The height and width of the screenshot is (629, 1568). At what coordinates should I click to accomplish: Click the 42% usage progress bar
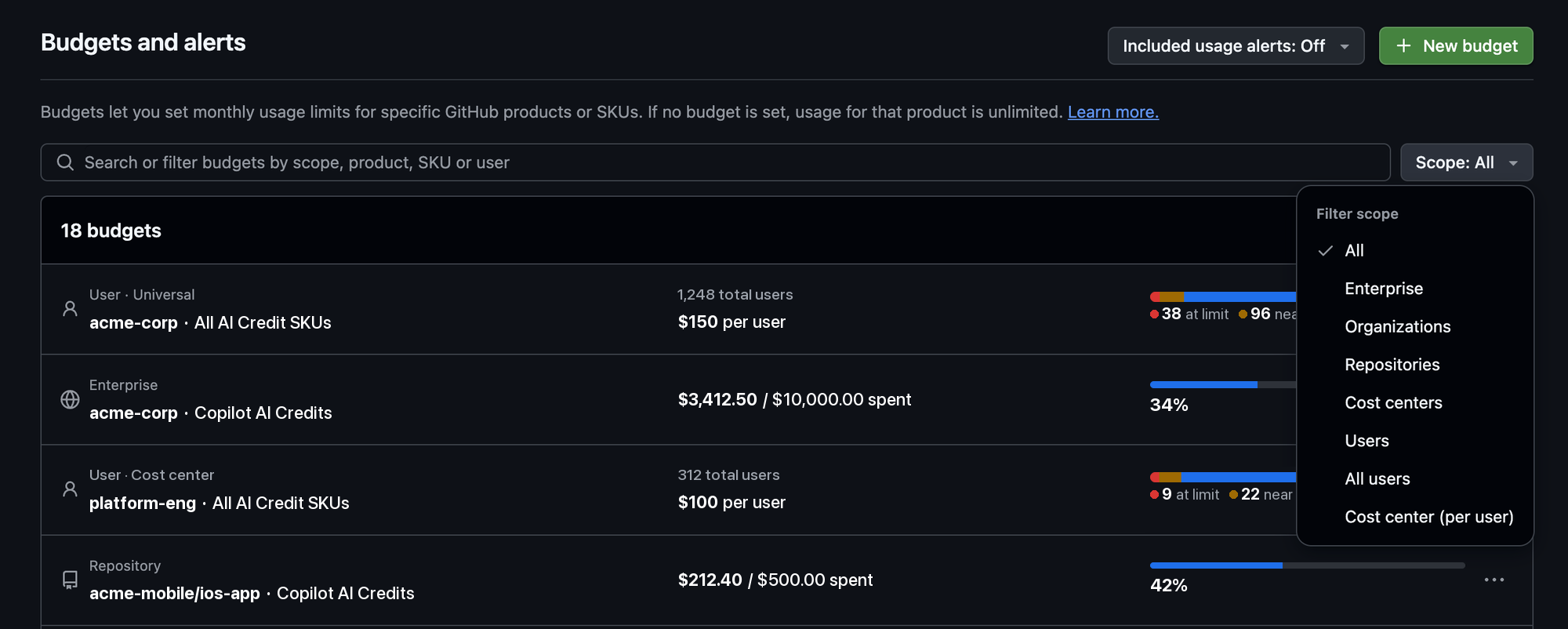[1307, 565]
